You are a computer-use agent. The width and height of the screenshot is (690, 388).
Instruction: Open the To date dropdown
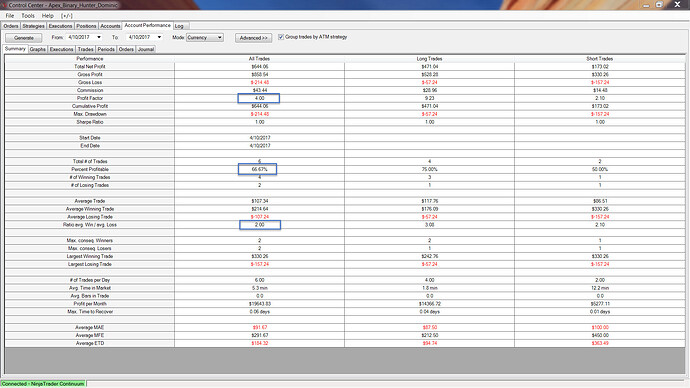[159, 37]
